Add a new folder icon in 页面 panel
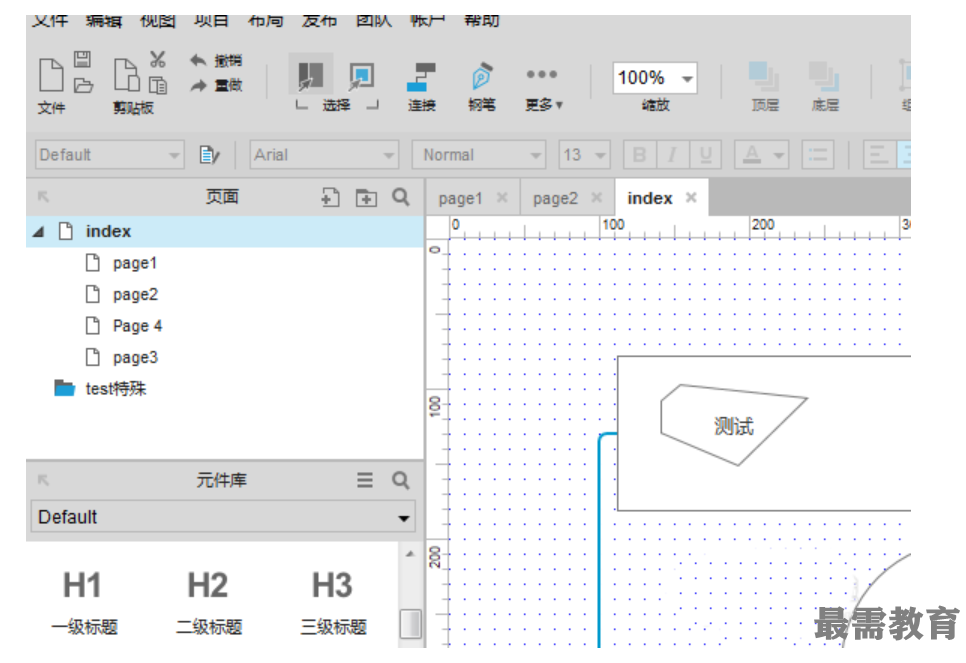 [366, 198]
